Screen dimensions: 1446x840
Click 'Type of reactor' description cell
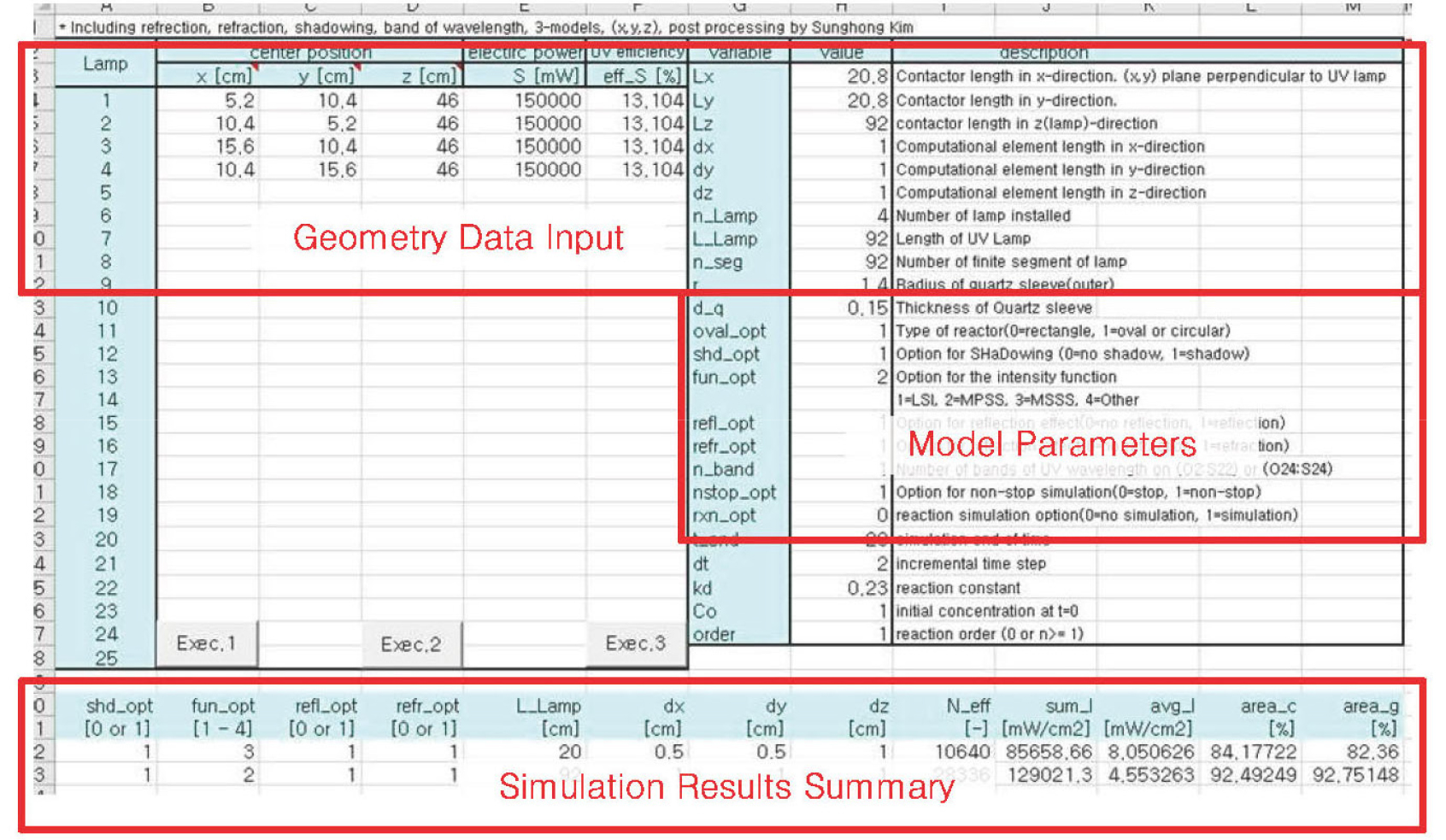pyautogui.click(x=1063, y=331)
